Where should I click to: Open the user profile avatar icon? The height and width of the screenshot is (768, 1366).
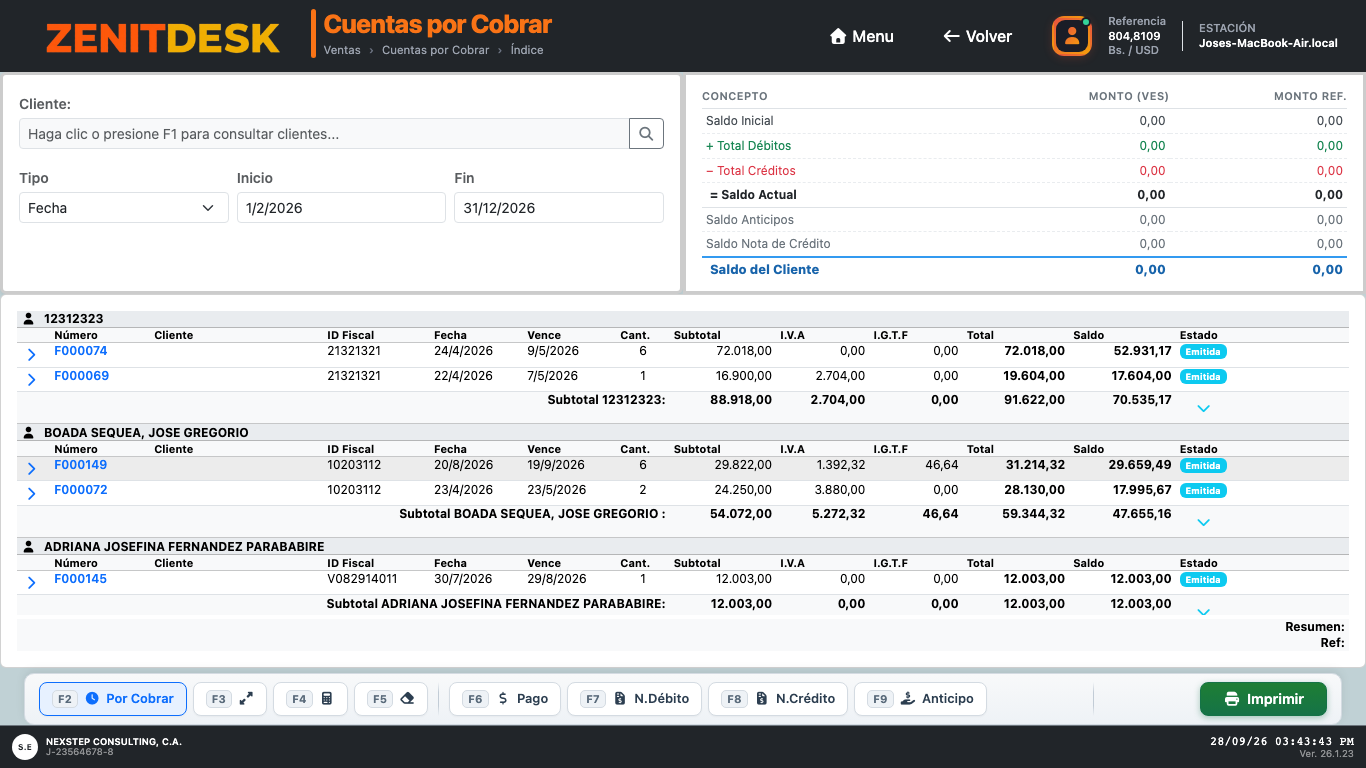click(1071, 36)
